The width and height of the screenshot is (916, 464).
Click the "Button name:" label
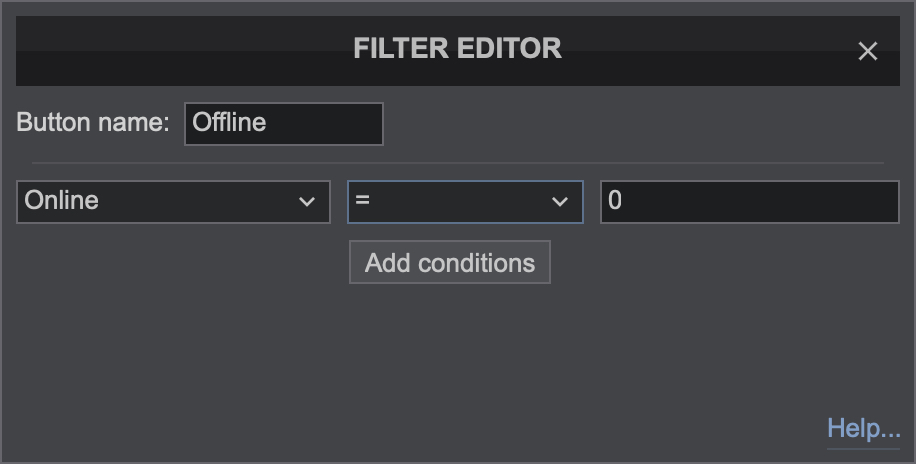click(93, 122)
